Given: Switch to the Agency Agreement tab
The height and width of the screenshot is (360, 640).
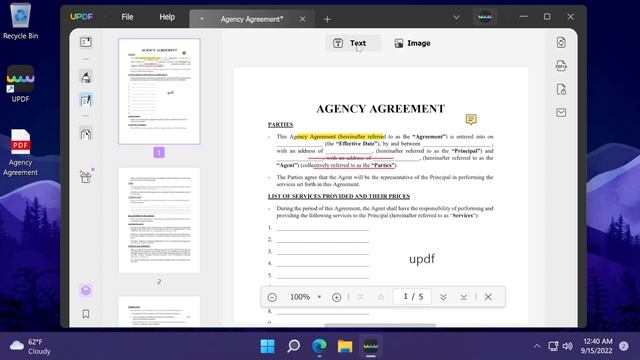Looking at the screenshot, I should (252, 19).
